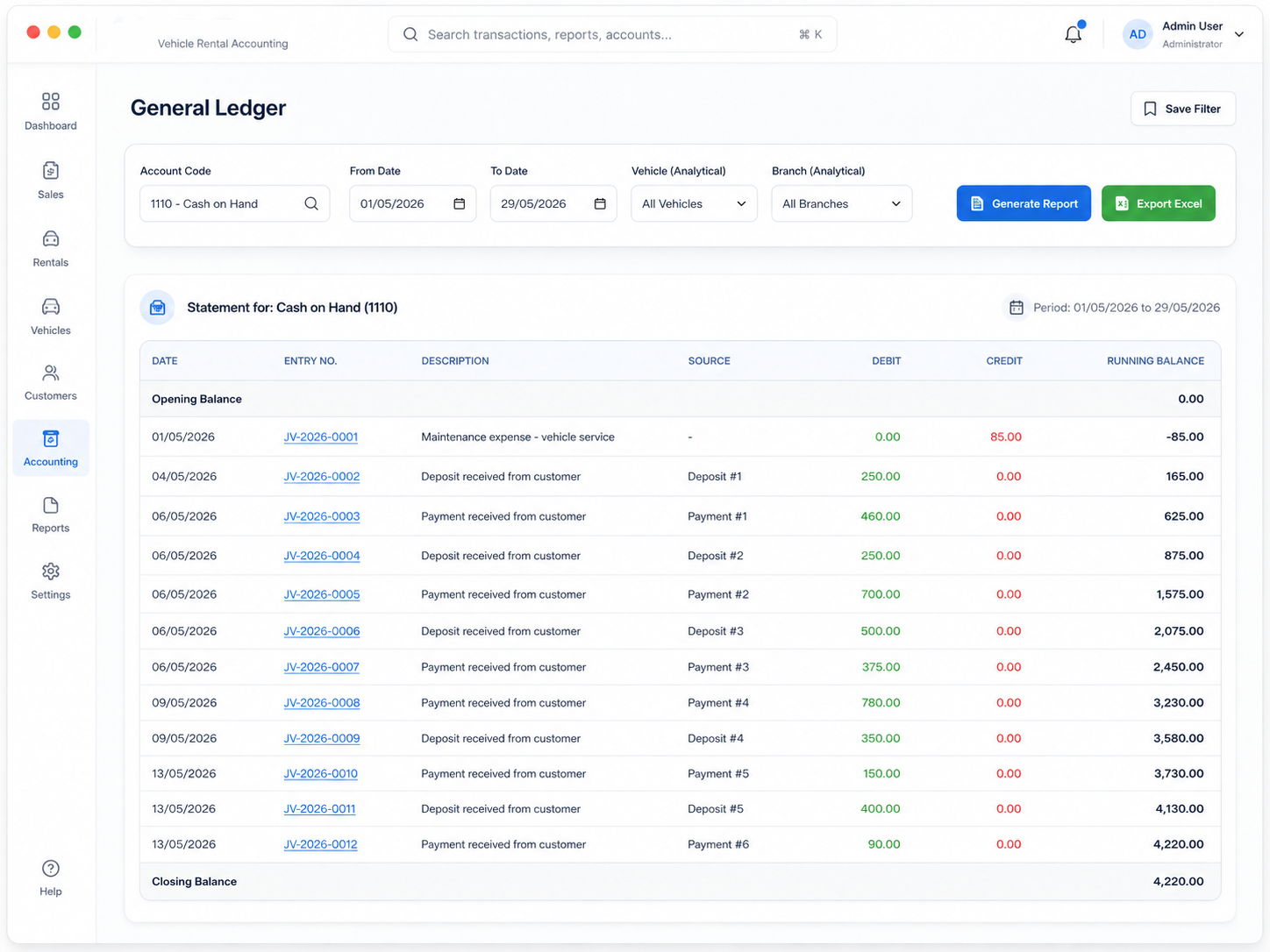
Task: Click the notifications bell icon
Action: click(x=1074, y=34)
